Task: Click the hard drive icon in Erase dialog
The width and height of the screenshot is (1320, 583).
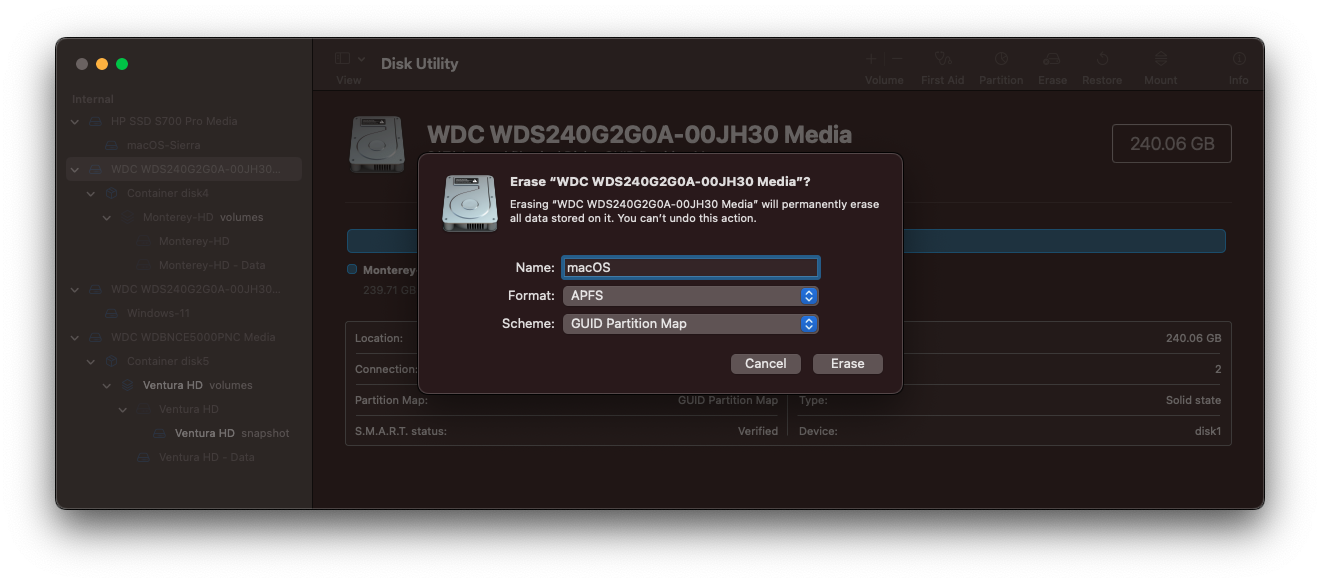Action: coord(470,203)
